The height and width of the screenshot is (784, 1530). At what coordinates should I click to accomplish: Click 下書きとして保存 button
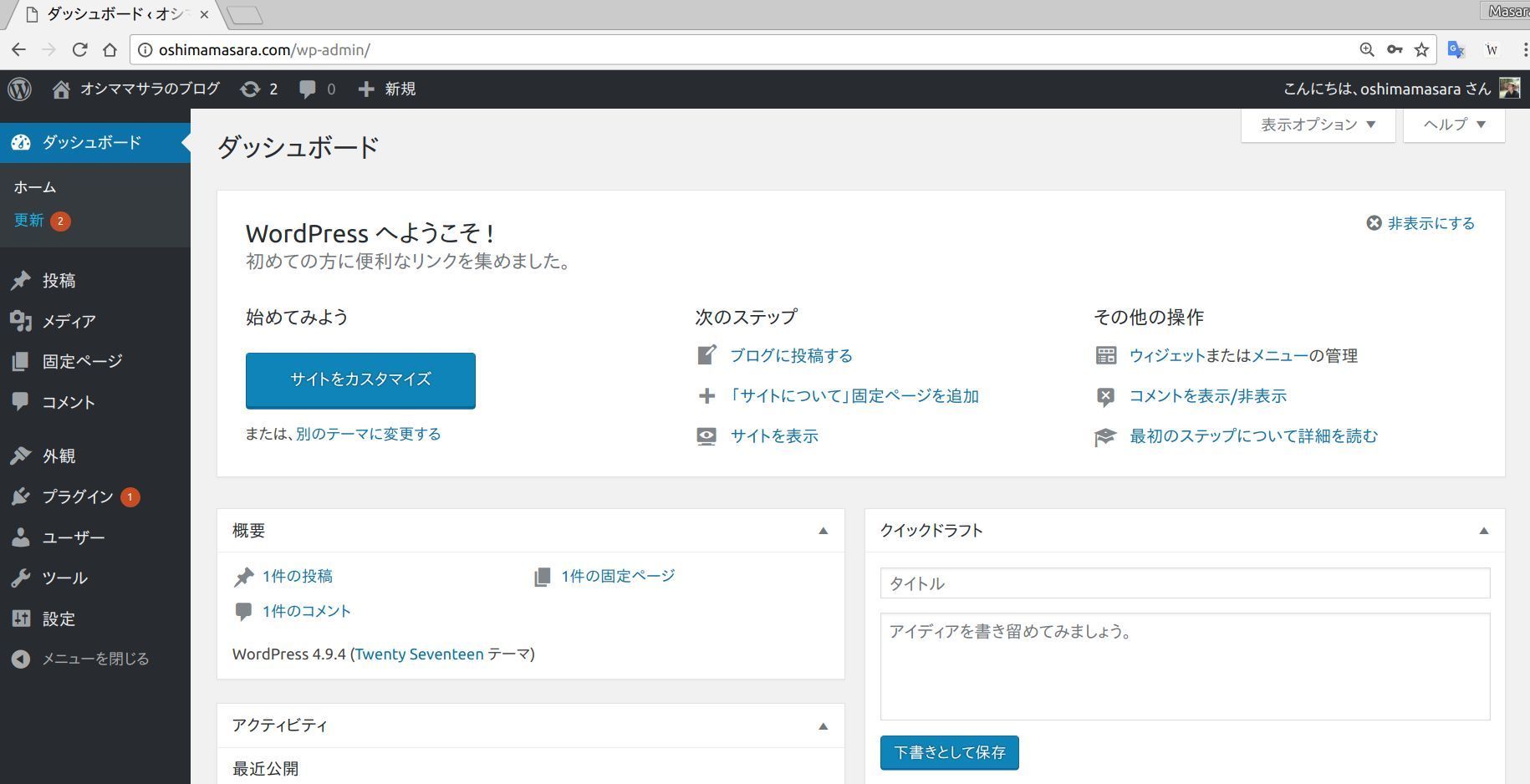click(x=950, y=752)
